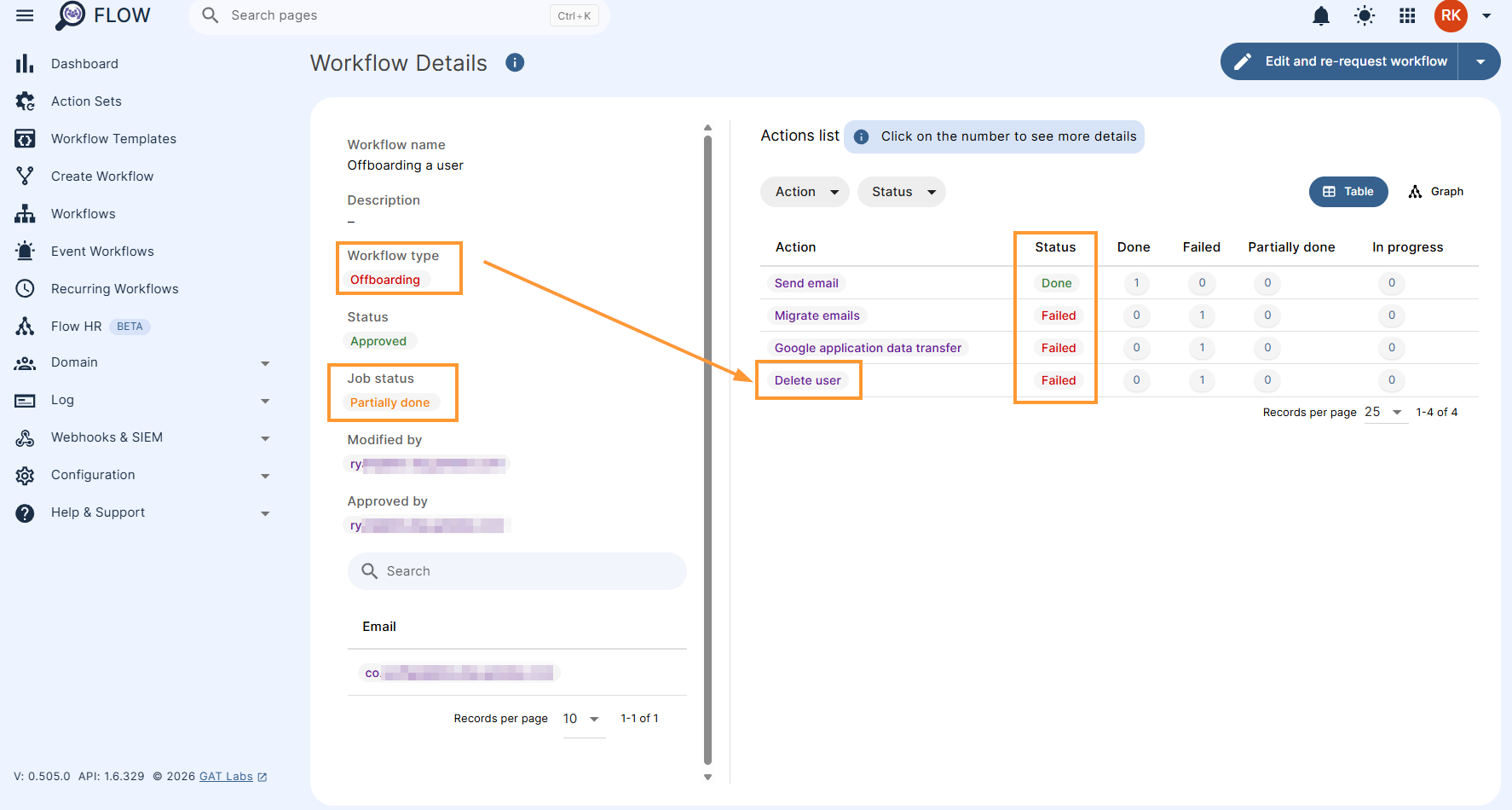Screen dimensions: 1512x810
Task: Expand the account dropdown arrow beside RK
Action: point(1486,15)
